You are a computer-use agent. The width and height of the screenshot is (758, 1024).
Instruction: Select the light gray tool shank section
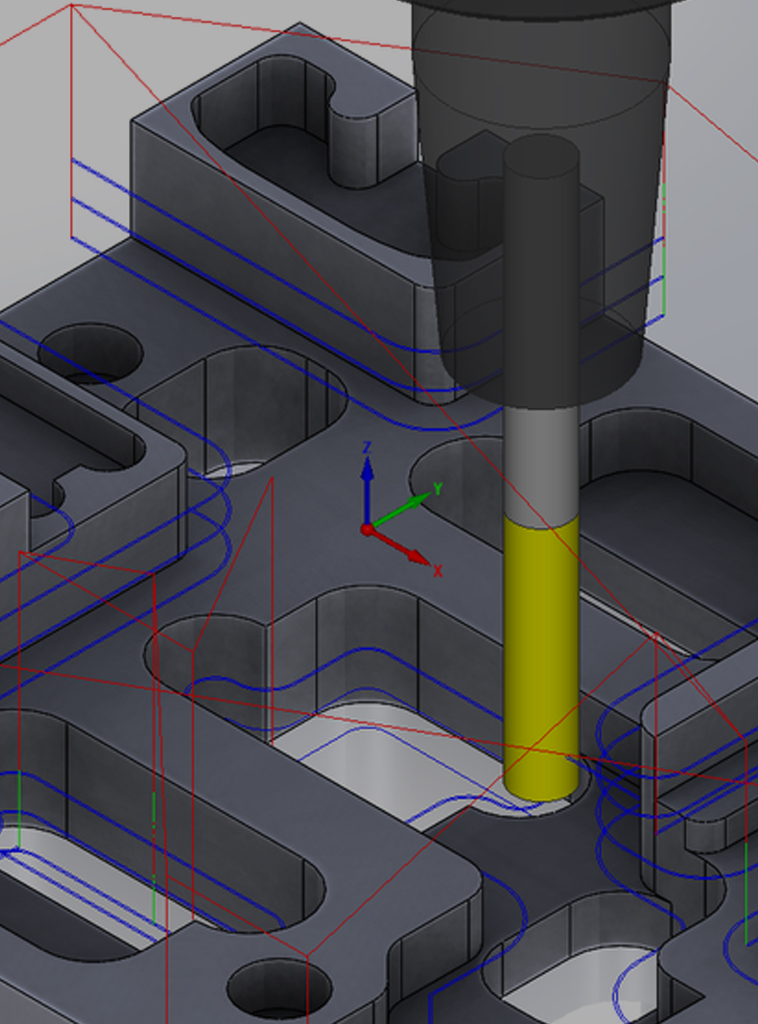tap(540, 465)
